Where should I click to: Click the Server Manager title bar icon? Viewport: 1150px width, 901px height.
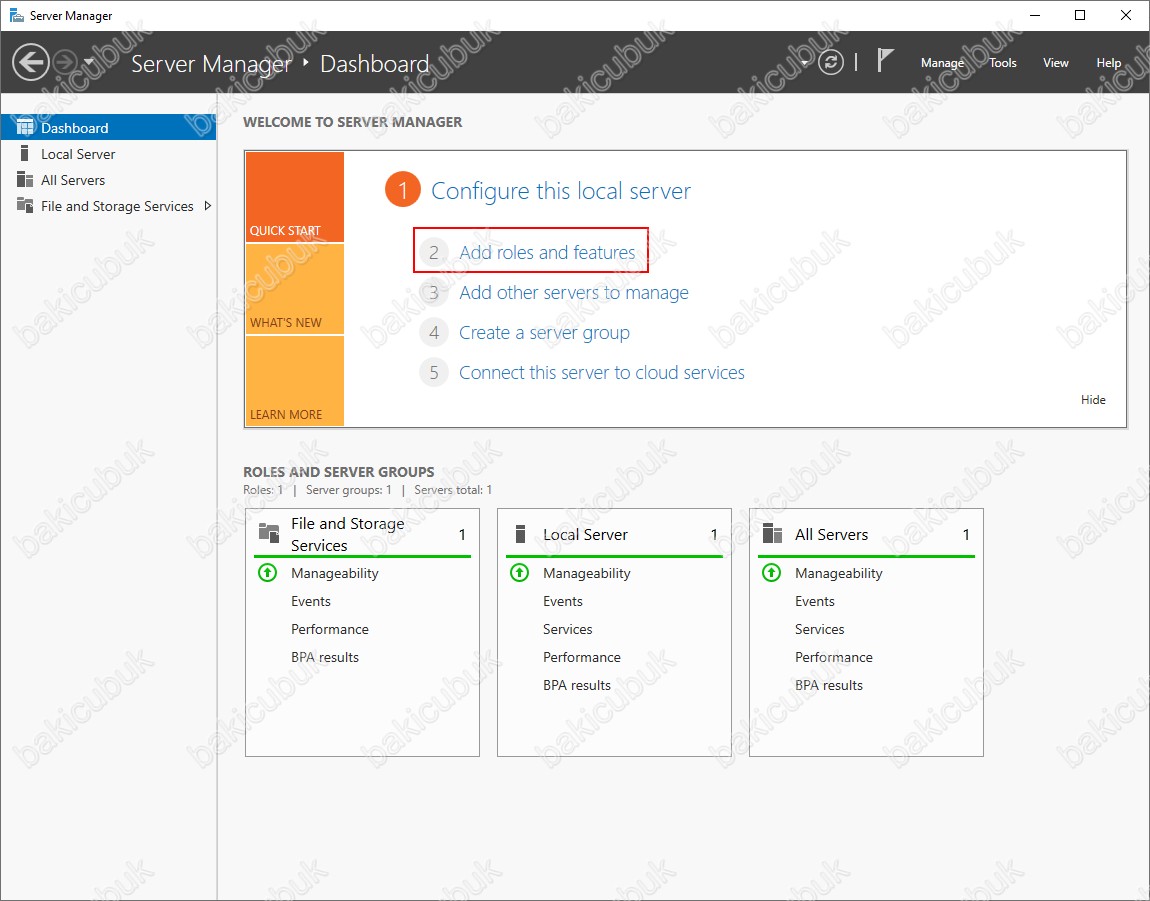coord(15,15)
